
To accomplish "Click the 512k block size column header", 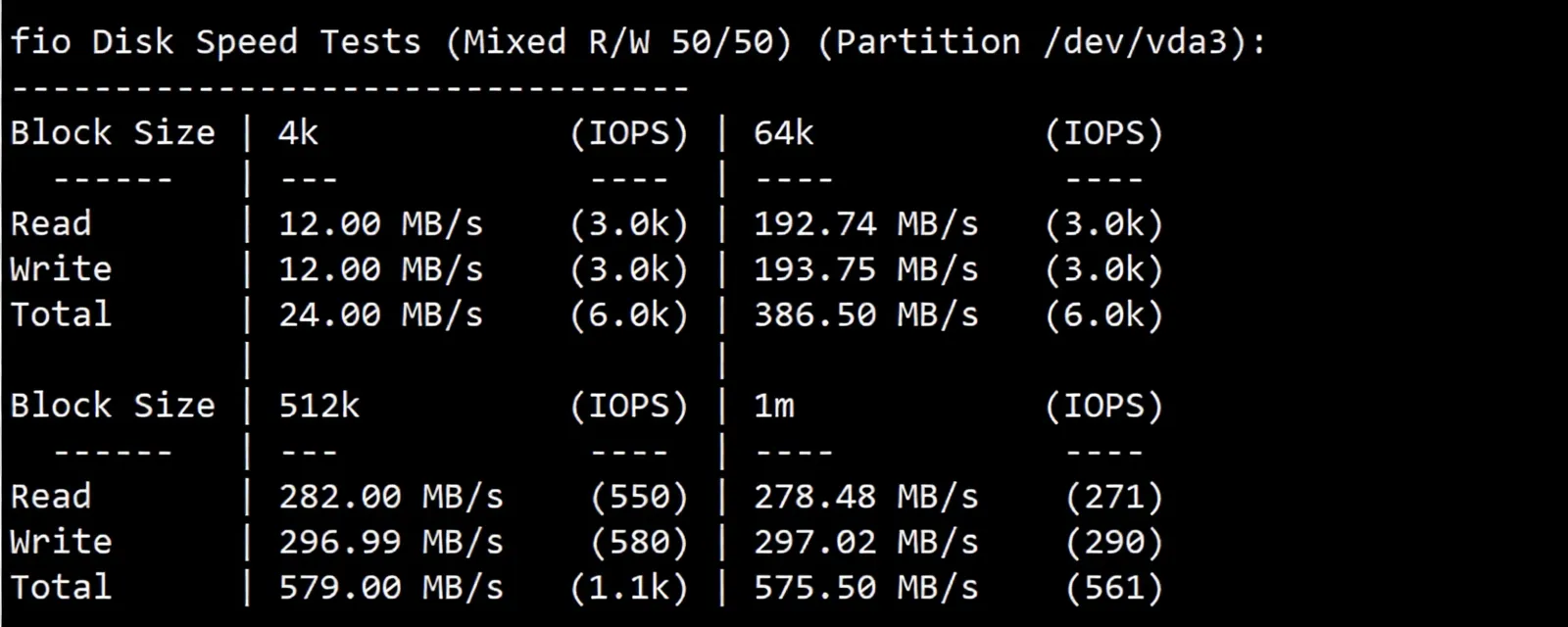I will tap(319, 406).
